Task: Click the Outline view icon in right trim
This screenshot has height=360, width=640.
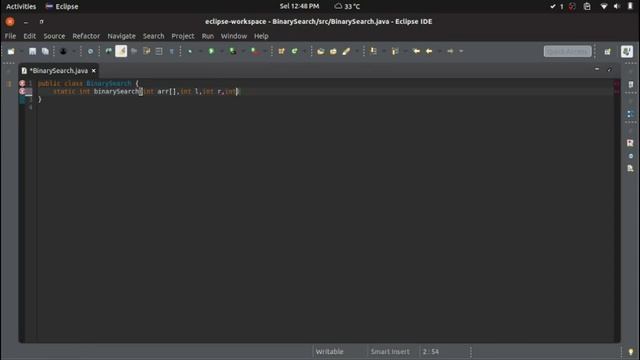Action: tap(630, 114)
